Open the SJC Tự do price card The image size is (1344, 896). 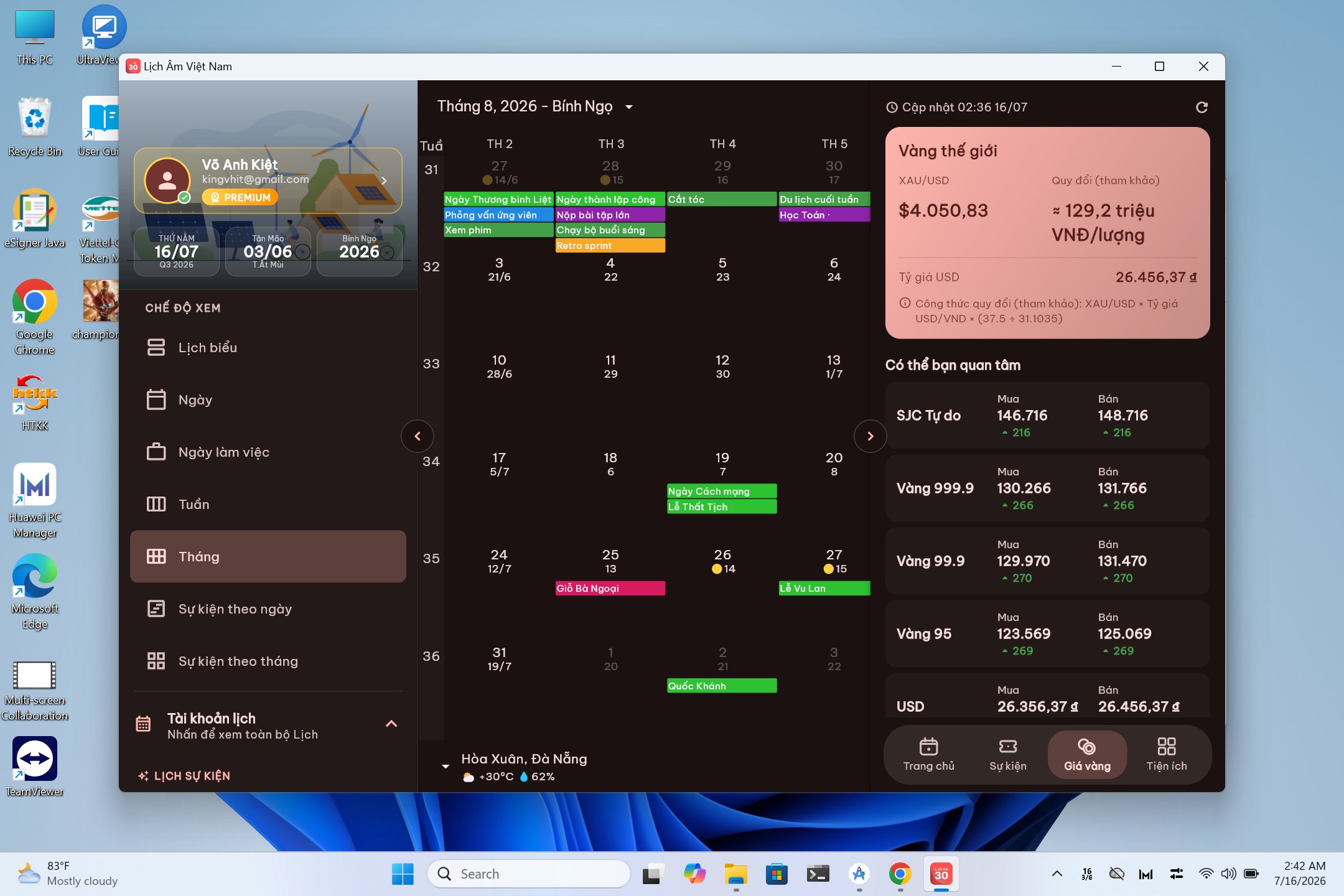1047,415
